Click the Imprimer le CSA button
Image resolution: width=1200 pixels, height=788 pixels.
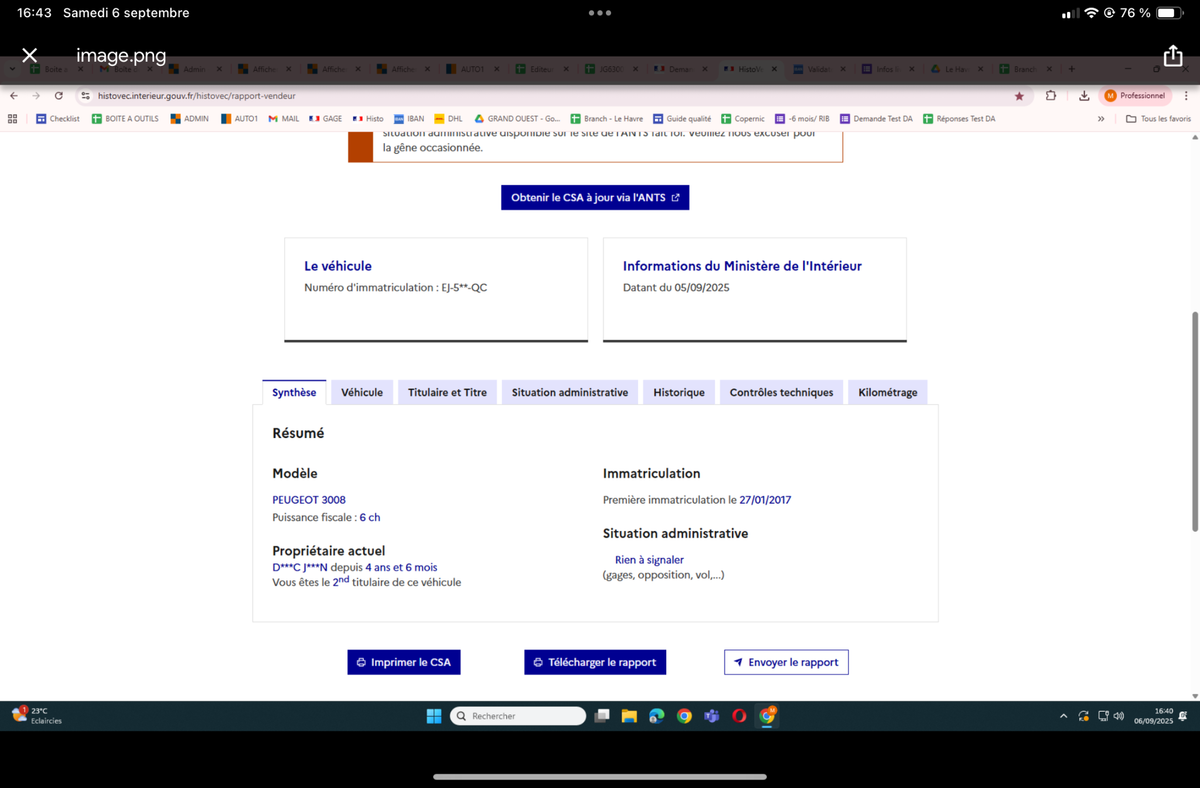[x=404, y=662]
